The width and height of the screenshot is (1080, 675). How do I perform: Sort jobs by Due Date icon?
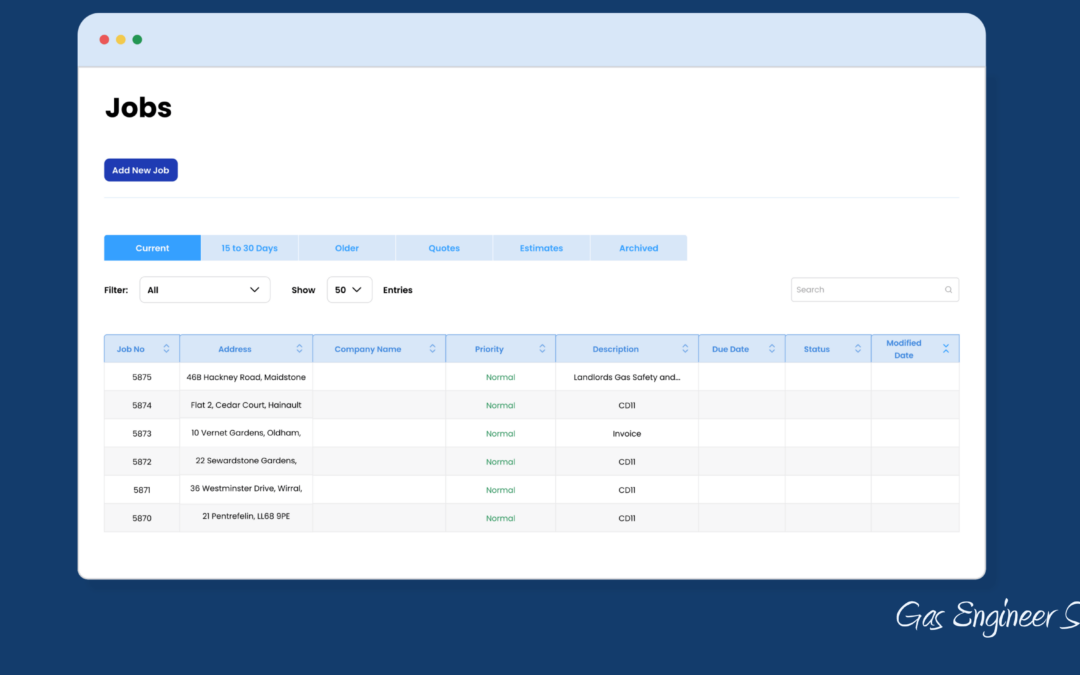point(772,349)
